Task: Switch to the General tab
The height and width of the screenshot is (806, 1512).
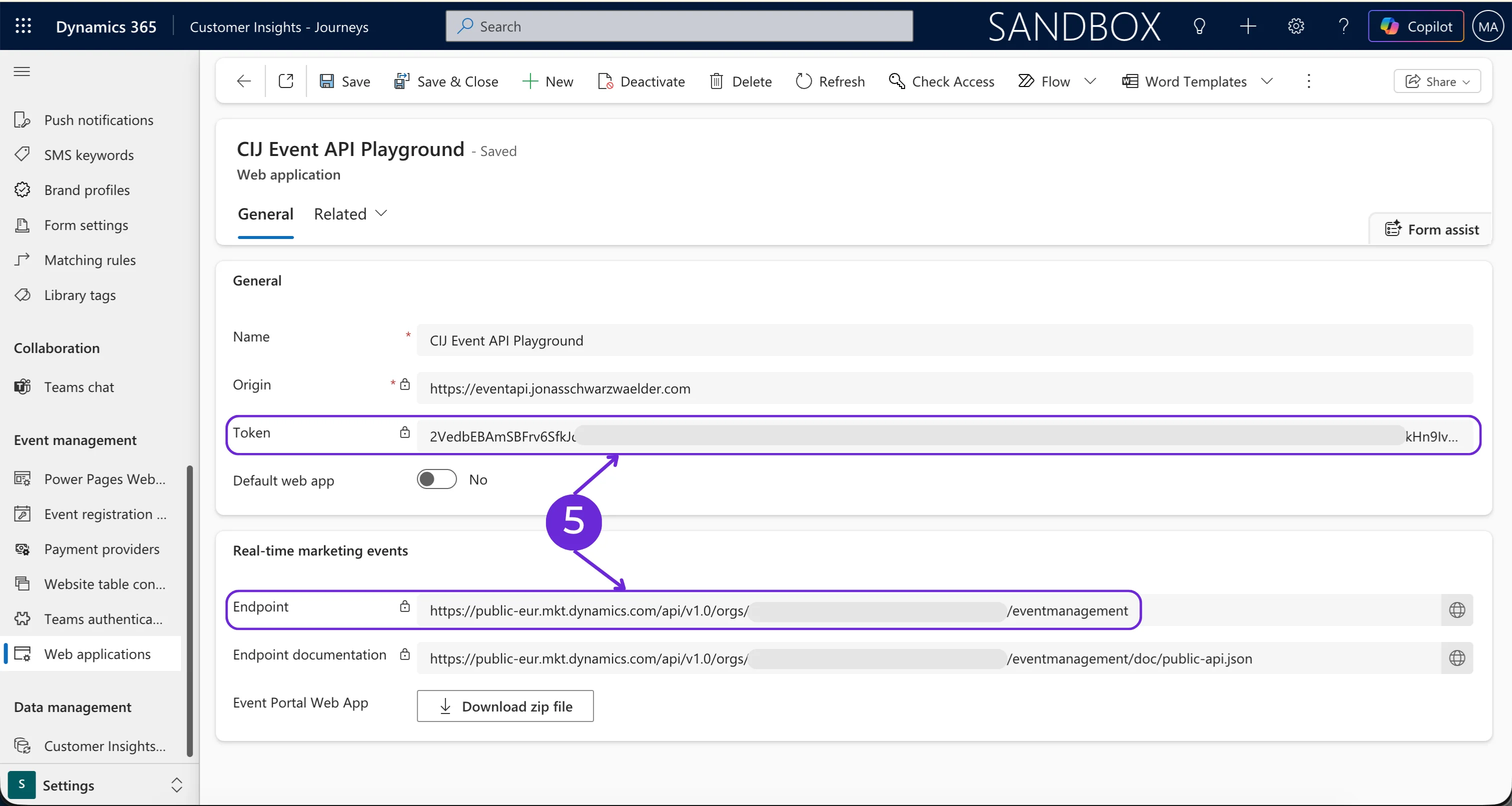Action: (265, 214)
